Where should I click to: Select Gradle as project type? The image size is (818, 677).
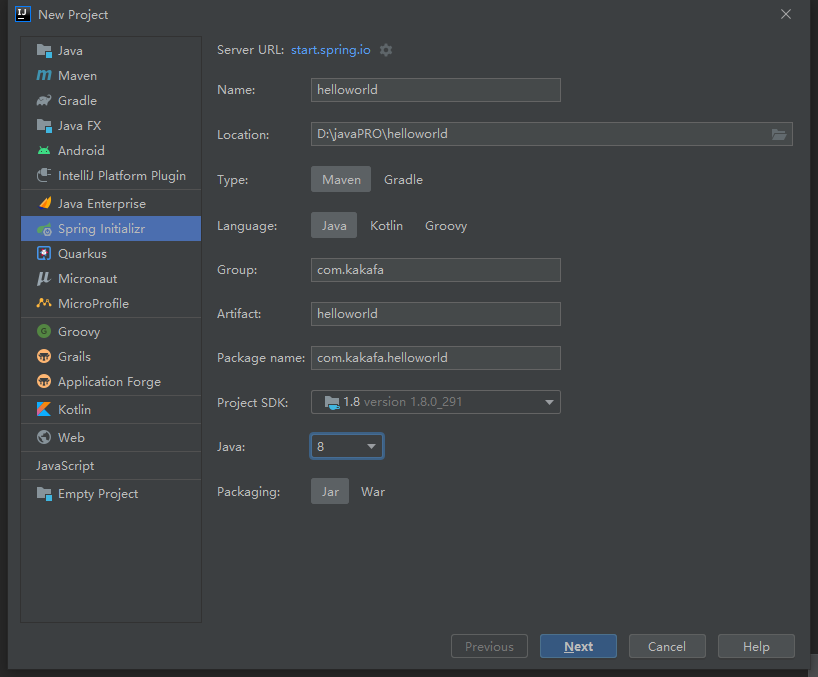pyautogui.click(x=403, y=179)
